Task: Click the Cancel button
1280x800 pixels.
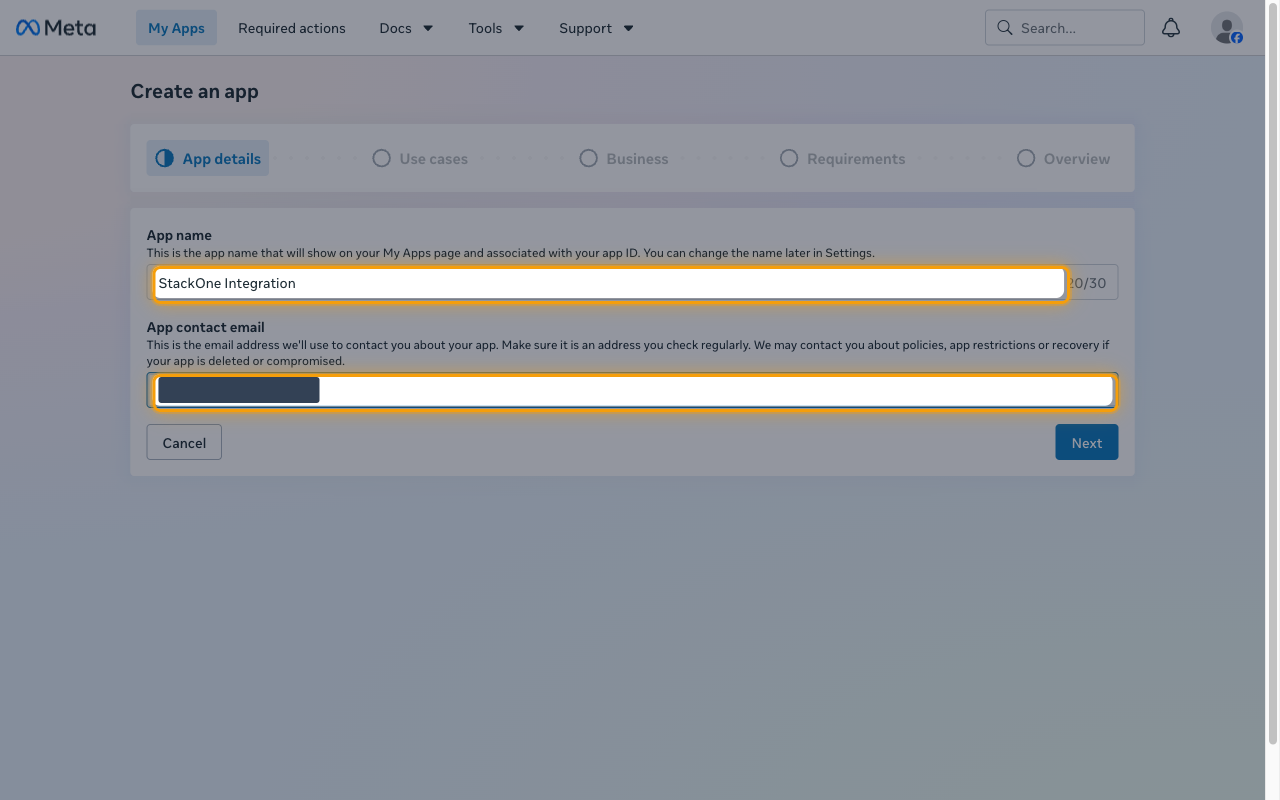Action: pyautogui.click(x=184, y=442)
